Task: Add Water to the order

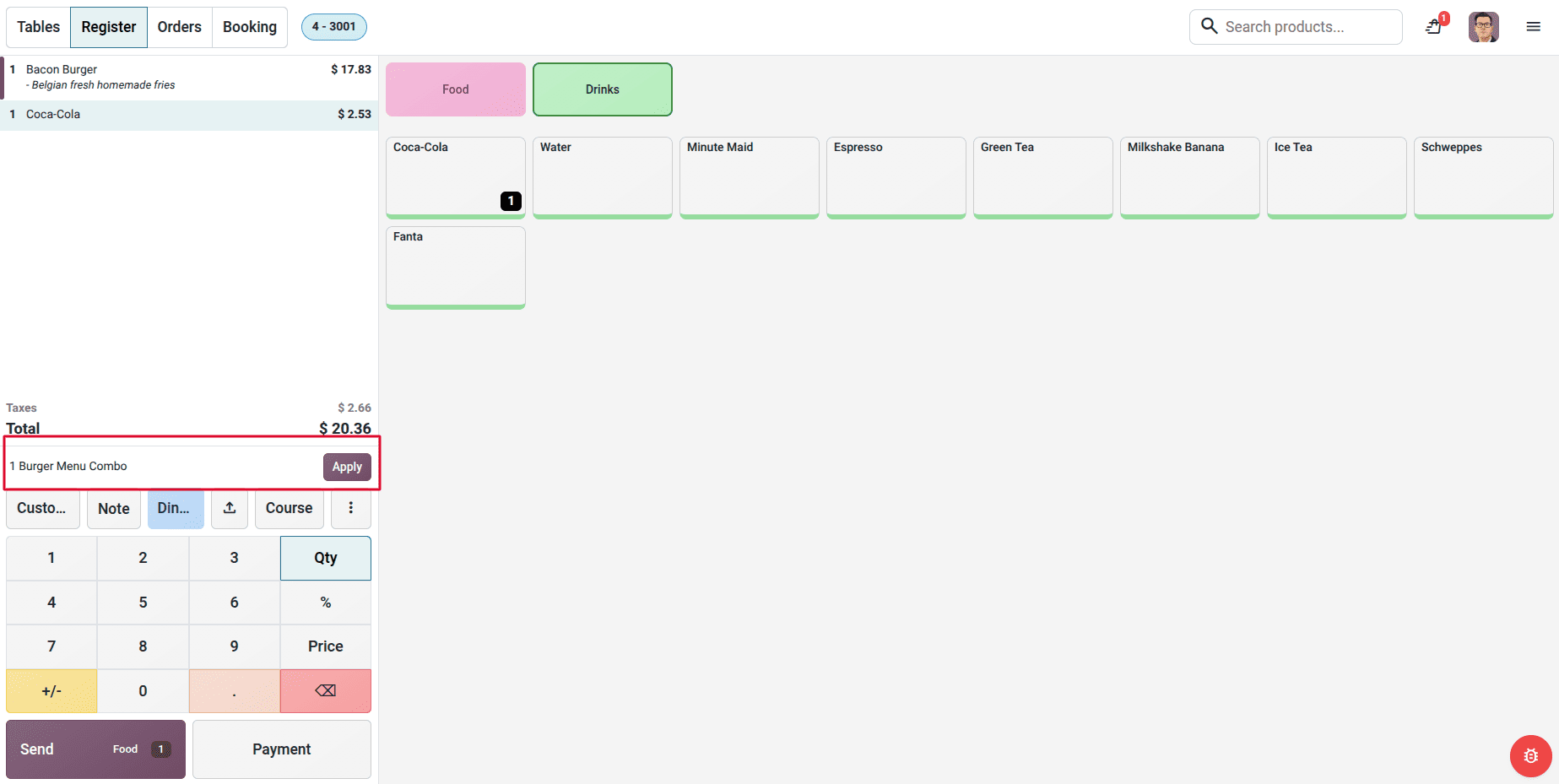Action: [603, 178]
